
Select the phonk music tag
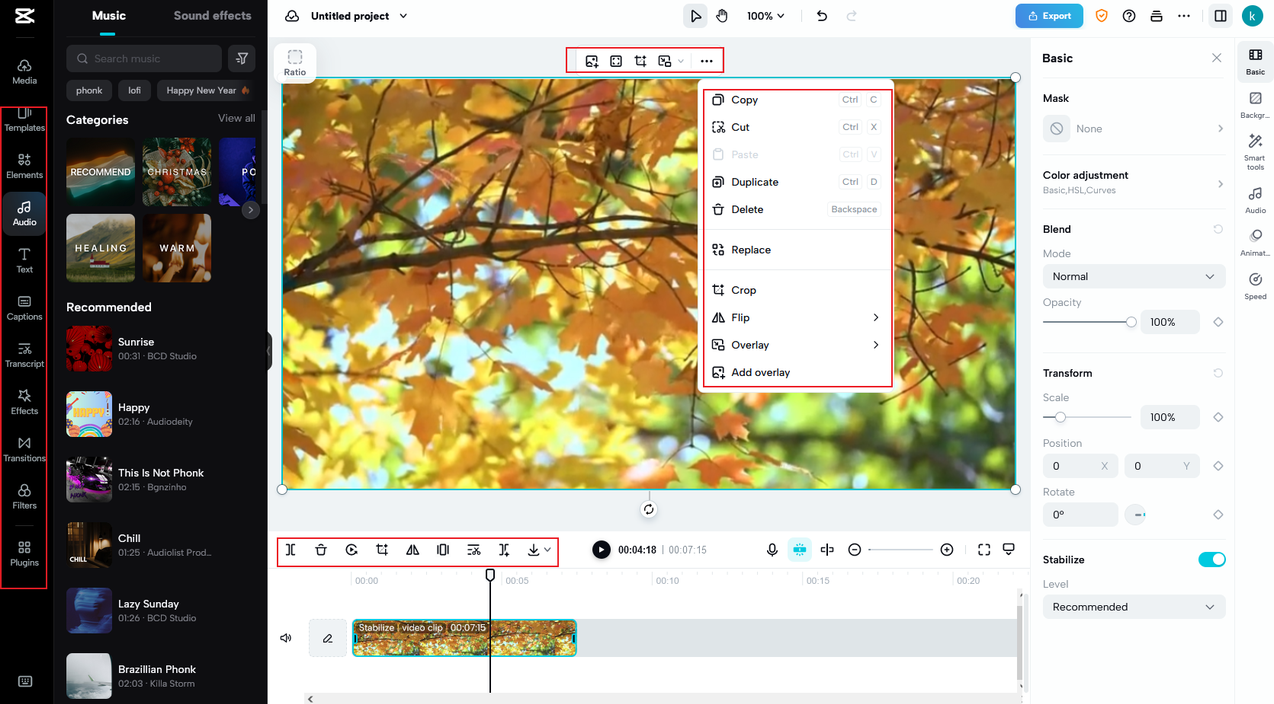click(x=89, y=90)
